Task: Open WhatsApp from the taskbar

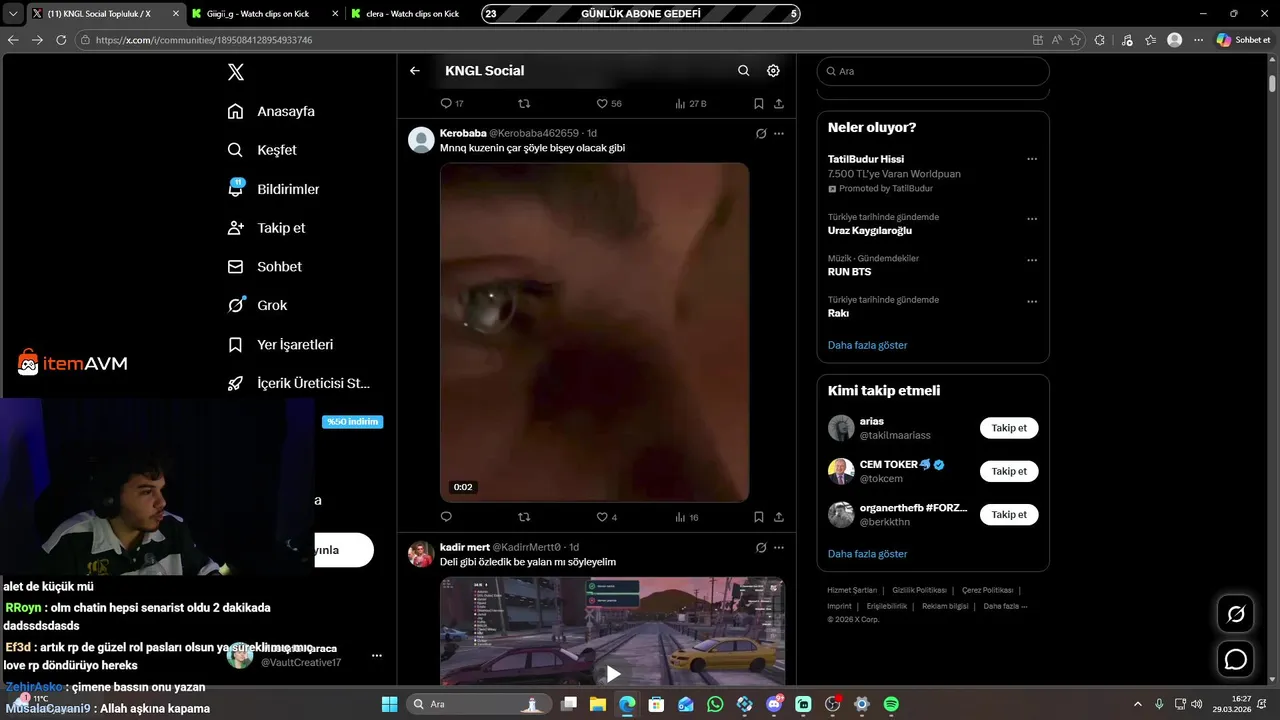Action: click(x=715, y=704)
